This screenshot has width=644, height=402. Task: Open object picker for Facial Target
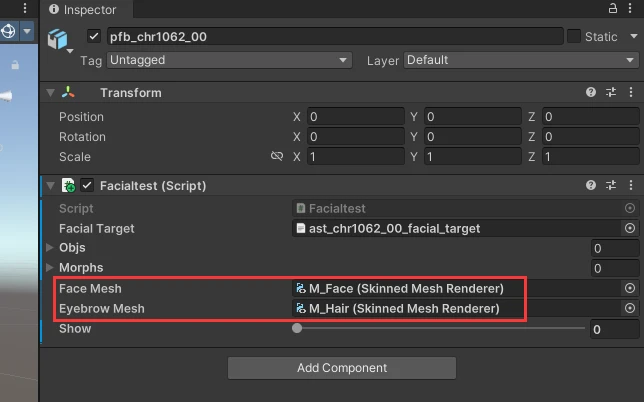click(630, 228)
